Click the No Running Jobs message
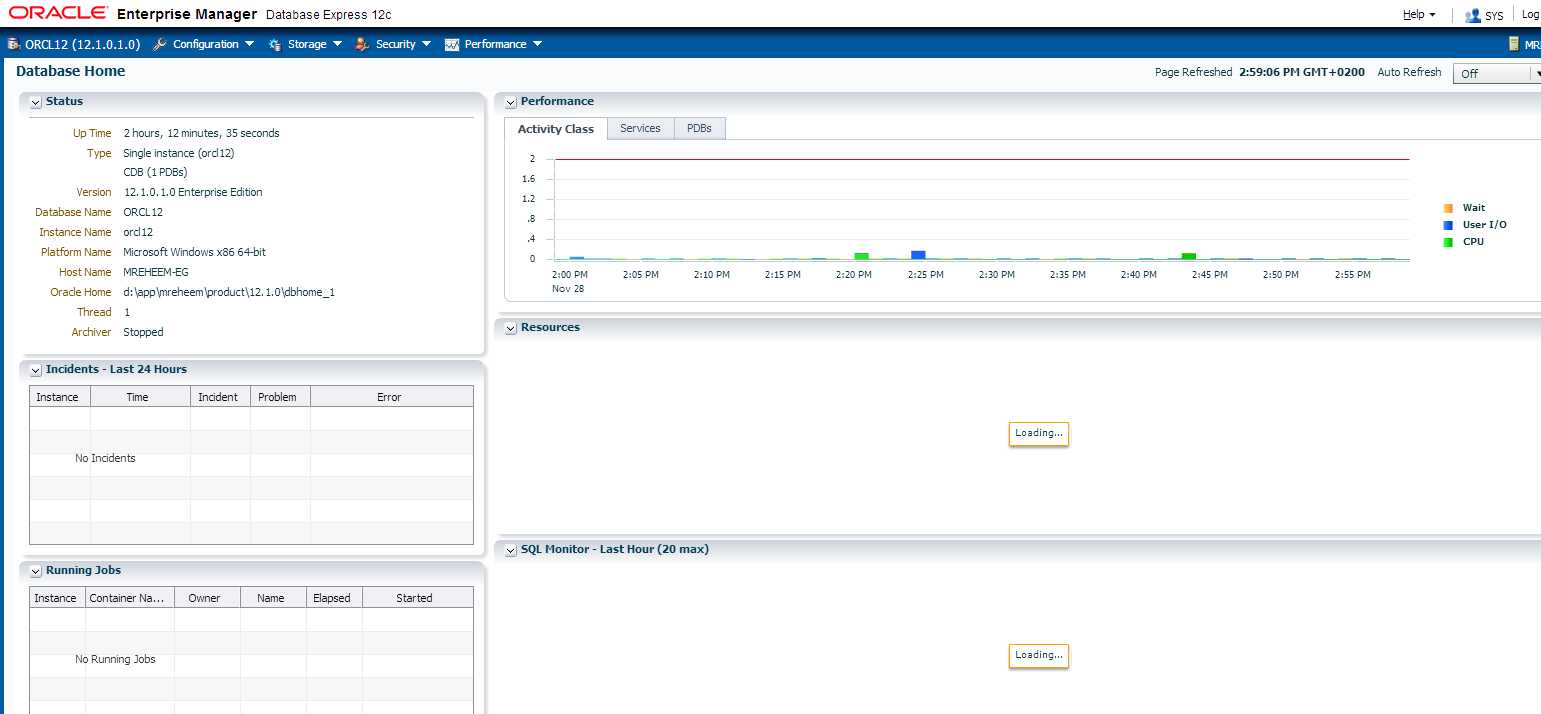The width and height of the screenshot is (1541, 714). [x=115, y=659]
